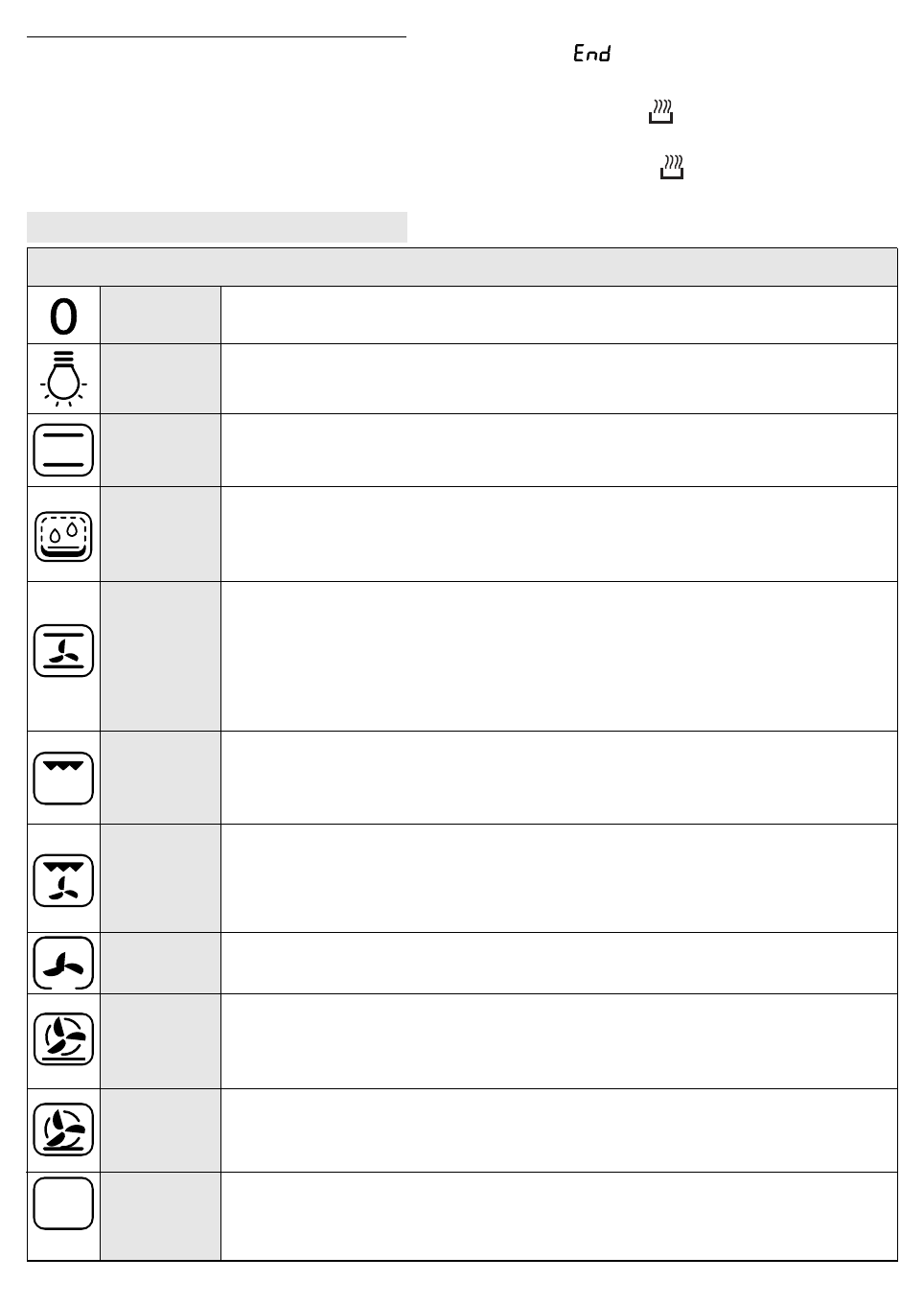Image resolution: width=924 pixels, height=1304 pixels.
Task: Choose the top and bottom heat icon
Action: (x=63, y=450)
